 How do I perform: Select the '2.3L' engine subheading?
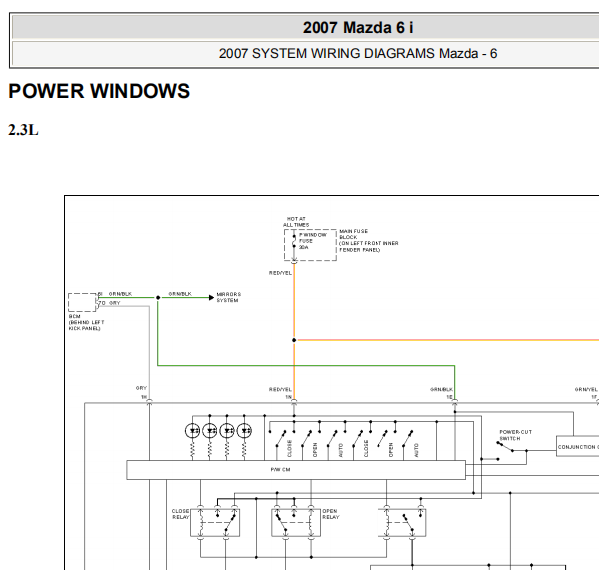pos(23,130)
